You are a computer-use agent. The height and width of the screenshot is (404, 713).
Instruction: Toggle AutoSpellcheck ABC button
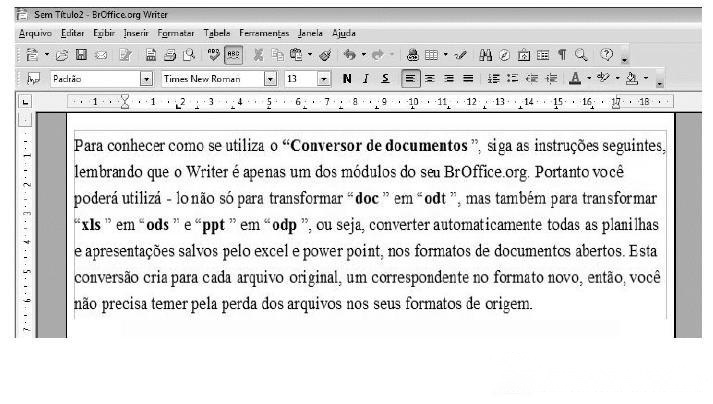[233, 55]
